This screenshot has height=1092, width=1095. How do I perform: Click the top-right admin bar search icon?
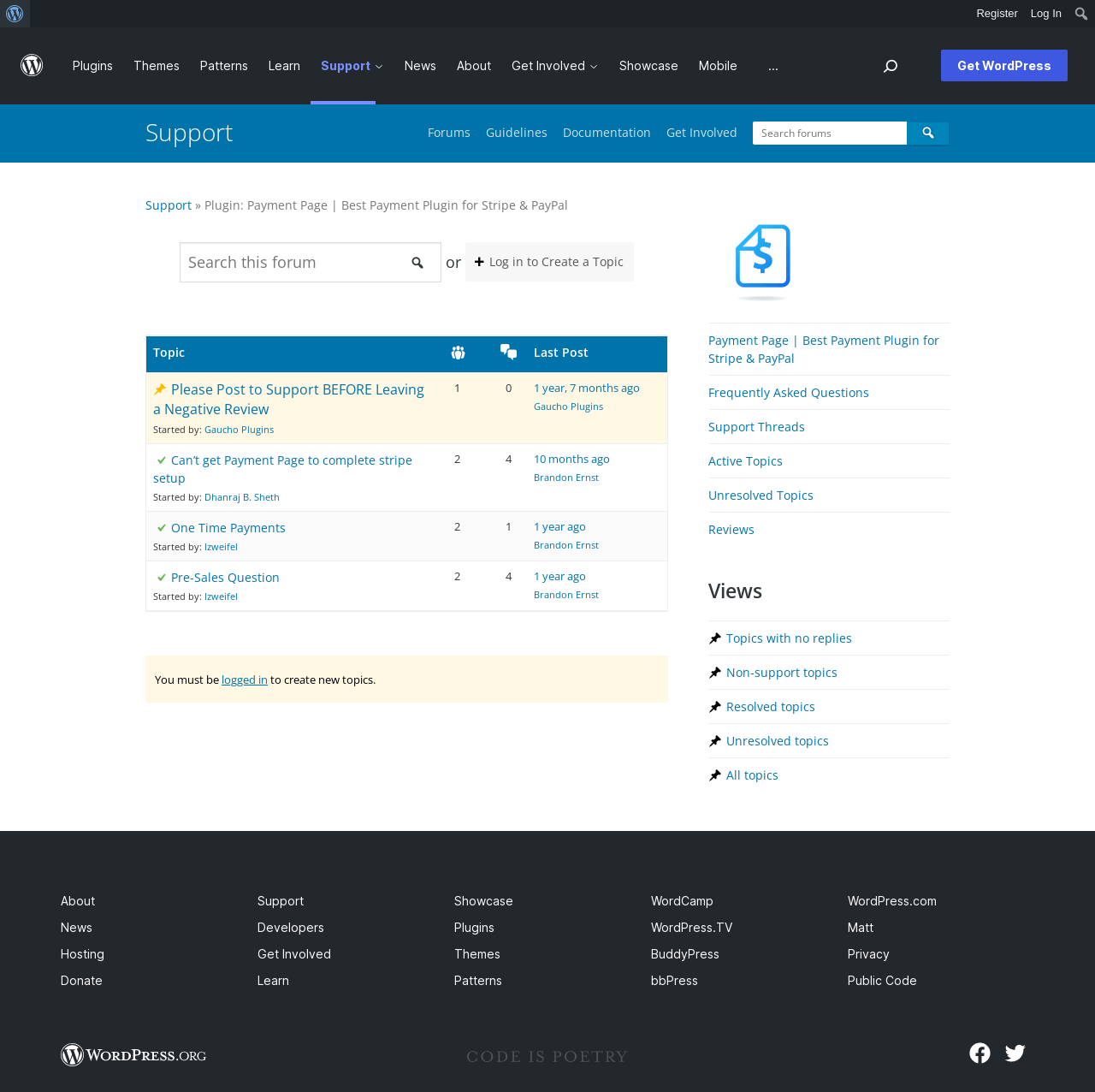point(1081,14)
